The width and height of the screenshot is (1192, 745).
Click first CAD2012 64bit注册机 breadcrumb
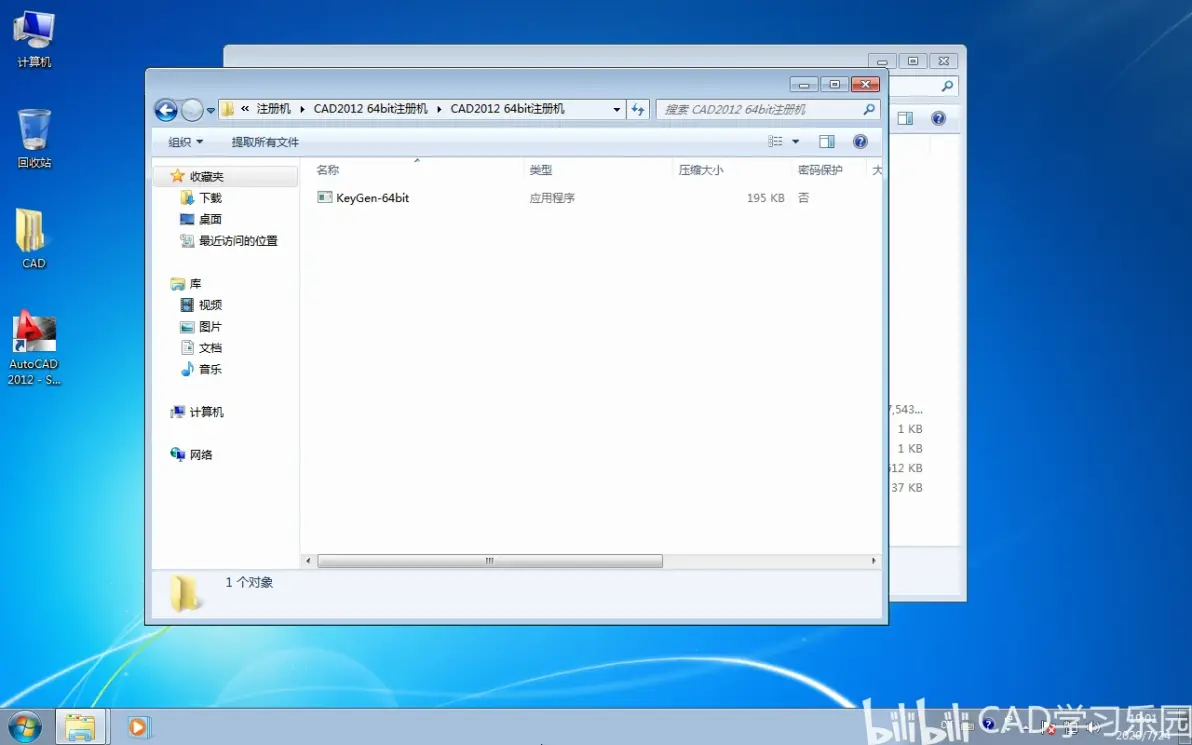[x=370, y=109]
